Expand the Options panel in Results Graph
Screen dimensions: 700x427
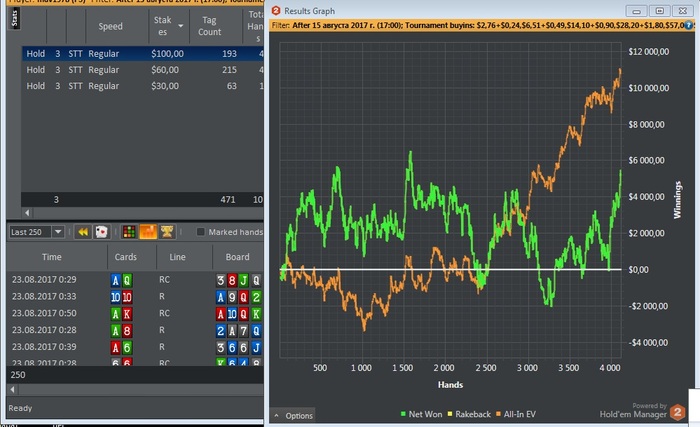[293, 415]
